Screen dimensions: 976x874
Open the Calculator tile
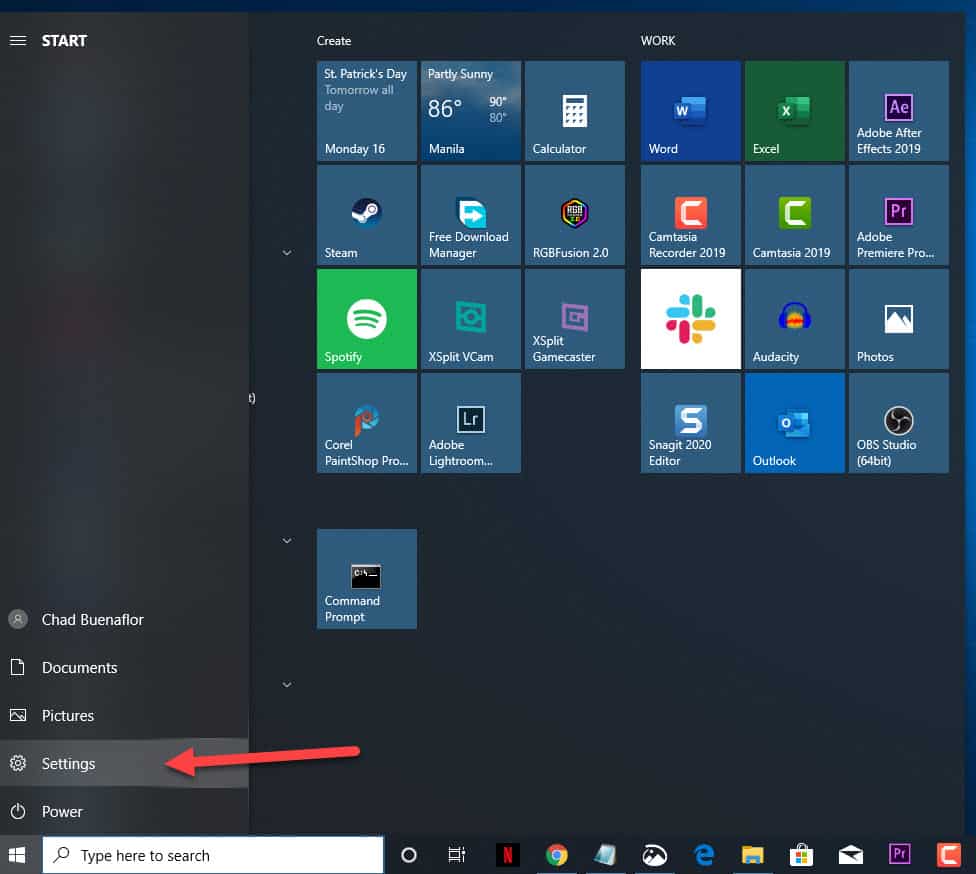[575, 111]
